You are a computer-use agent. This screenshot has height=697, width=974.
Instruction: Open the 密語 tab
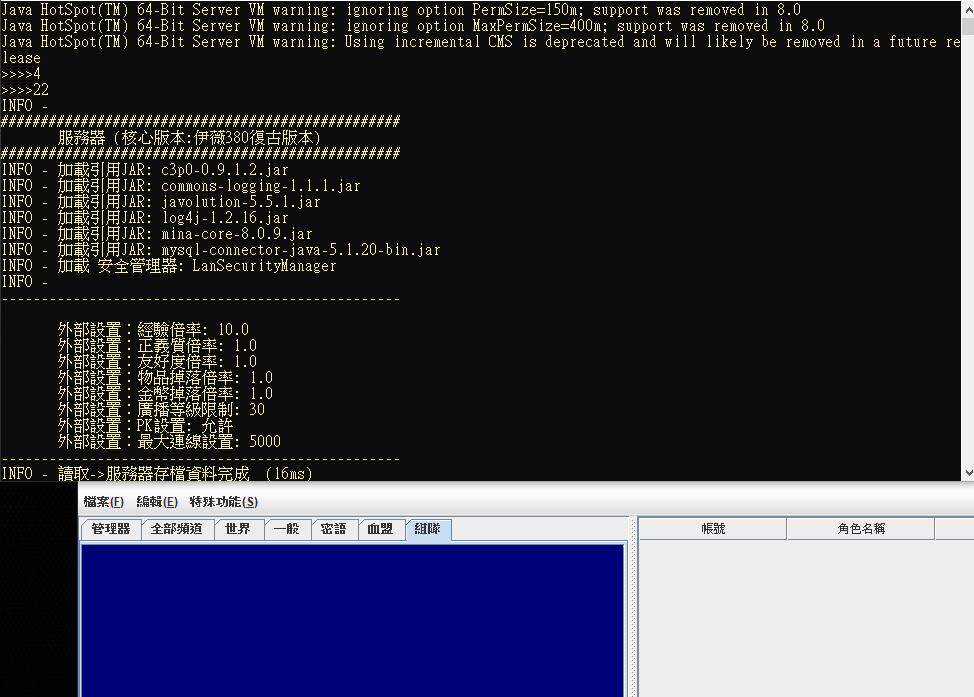tap(334, 529)
